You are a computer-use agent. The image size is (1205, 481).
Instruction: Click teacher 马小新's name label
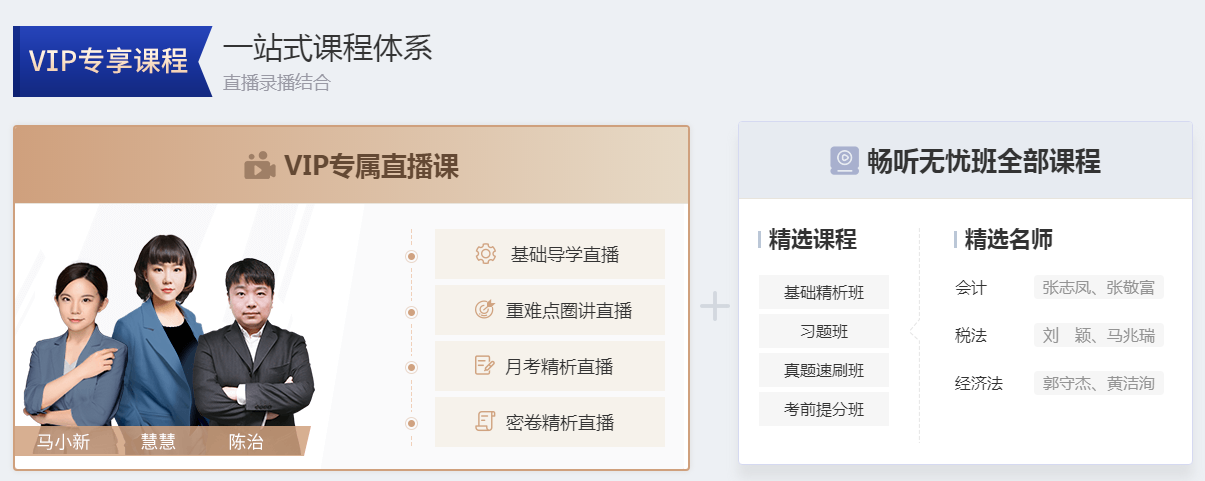tap(63, 441)
